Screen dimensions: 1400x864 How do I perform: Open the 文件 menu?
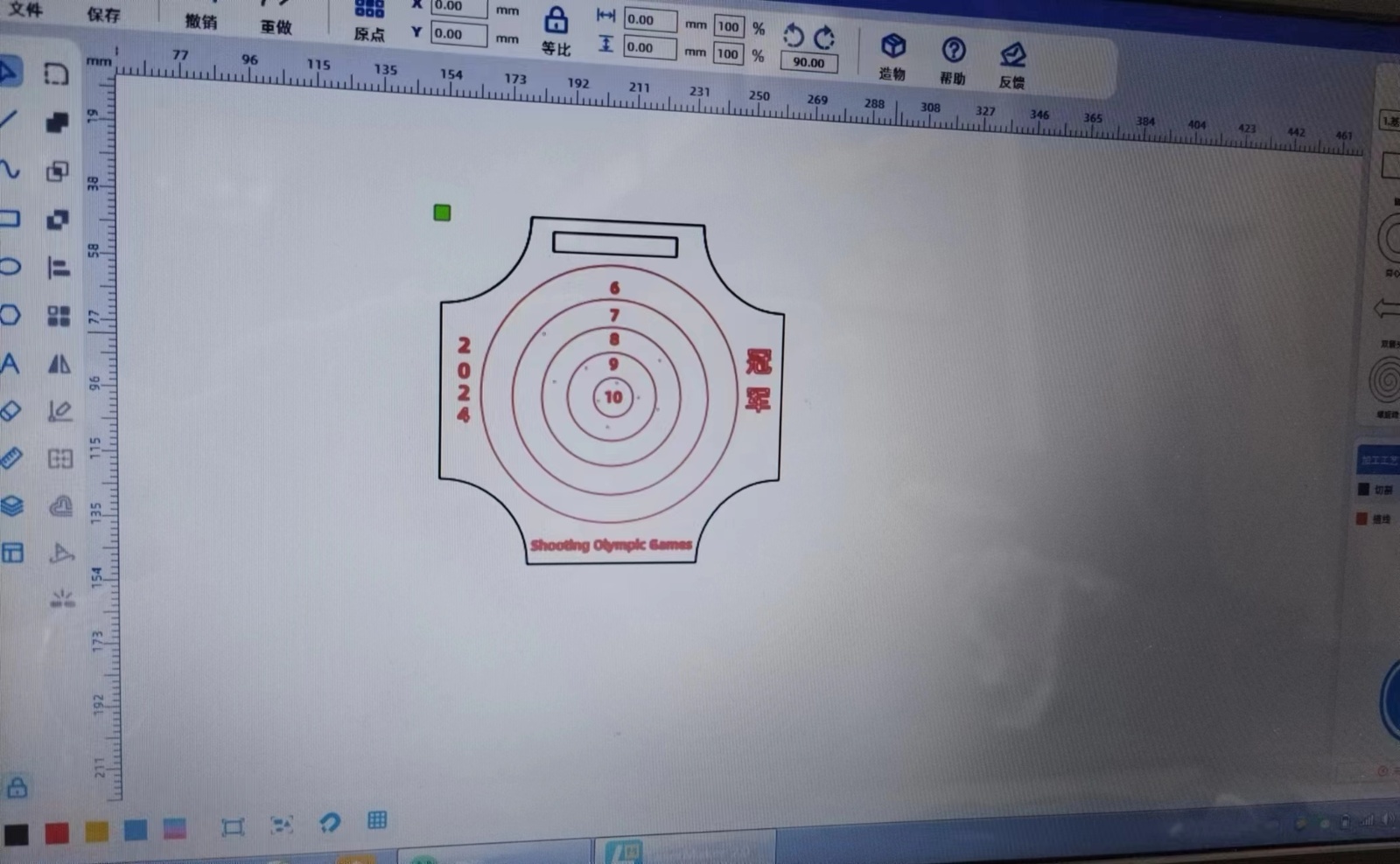(x=25, y=10)
